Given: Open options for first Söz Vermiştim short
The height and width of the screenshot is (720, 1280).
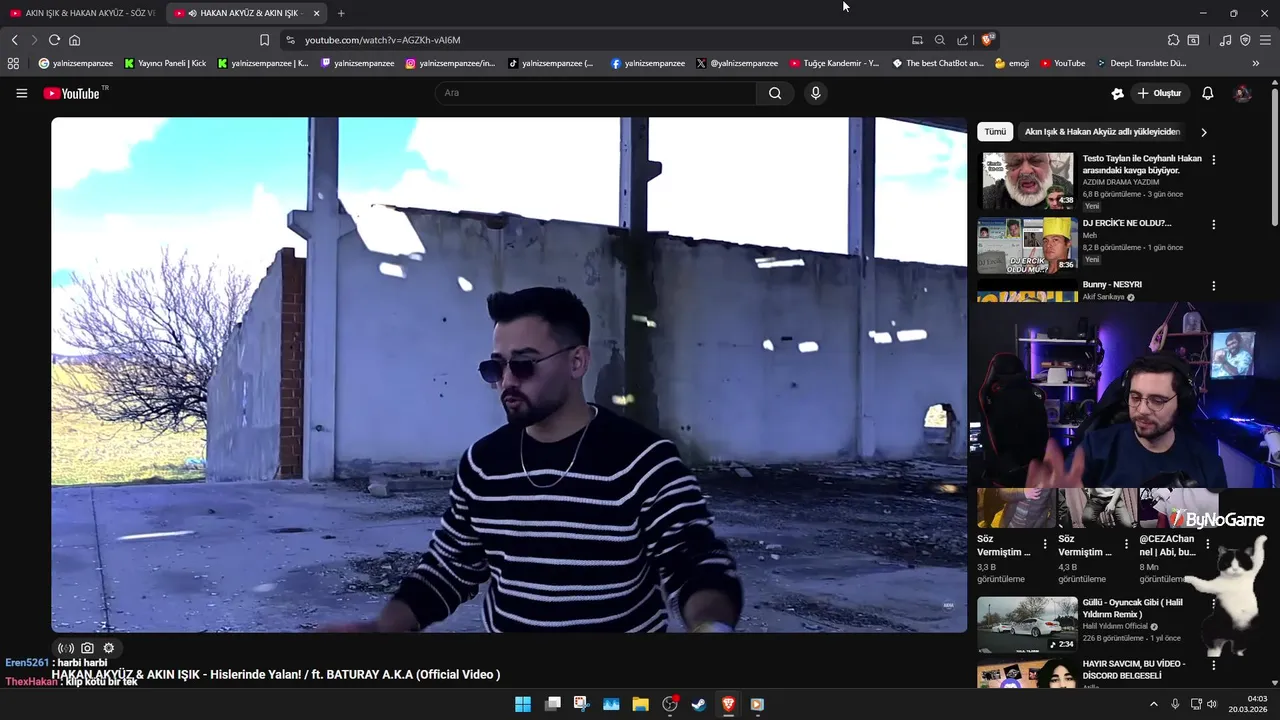Looking at the screenshot, I should (1045, 544).
